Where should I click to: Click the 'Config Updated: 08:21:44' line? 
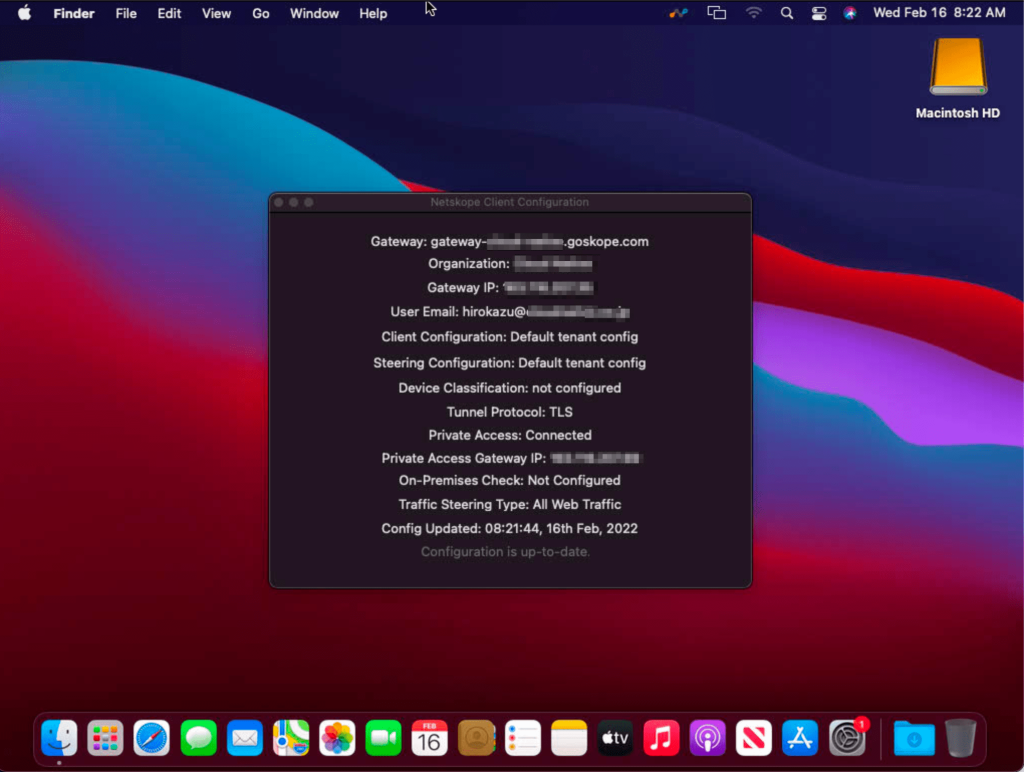[509, 528]
